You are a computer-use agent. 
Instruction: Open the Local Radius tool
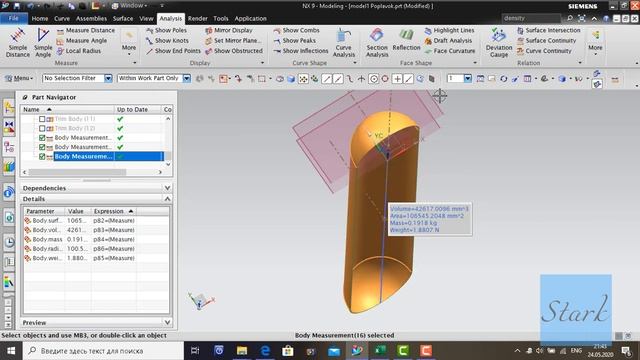pos(79,51)
